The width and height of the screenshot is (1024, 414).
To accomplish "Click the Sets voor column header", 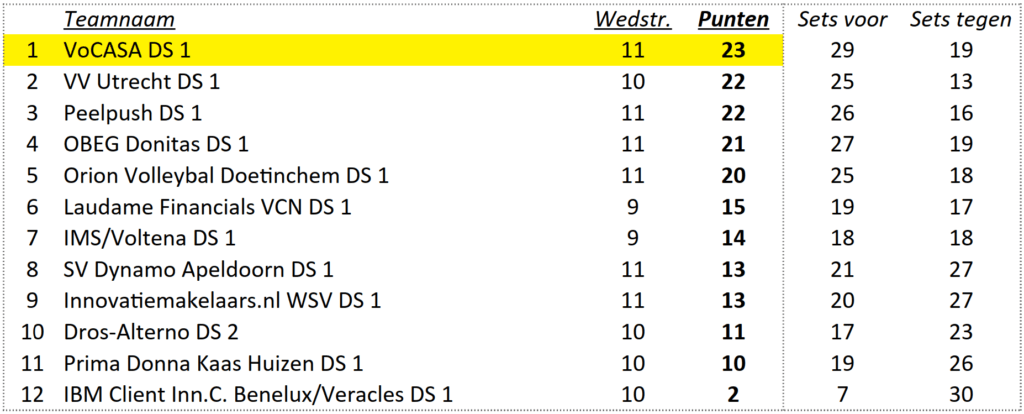I will pyautogui.click(x=842, y=20).
